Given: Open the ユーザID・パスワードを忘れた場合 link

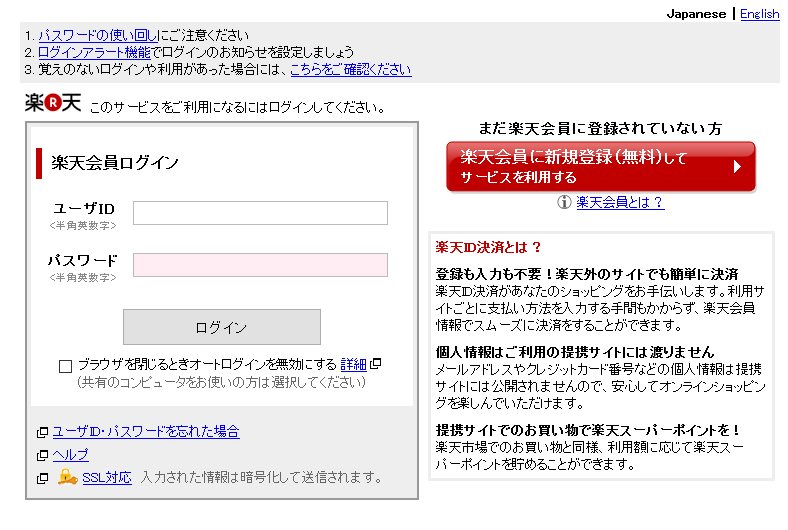Looking at the screenshot, I should click(146, 432).
